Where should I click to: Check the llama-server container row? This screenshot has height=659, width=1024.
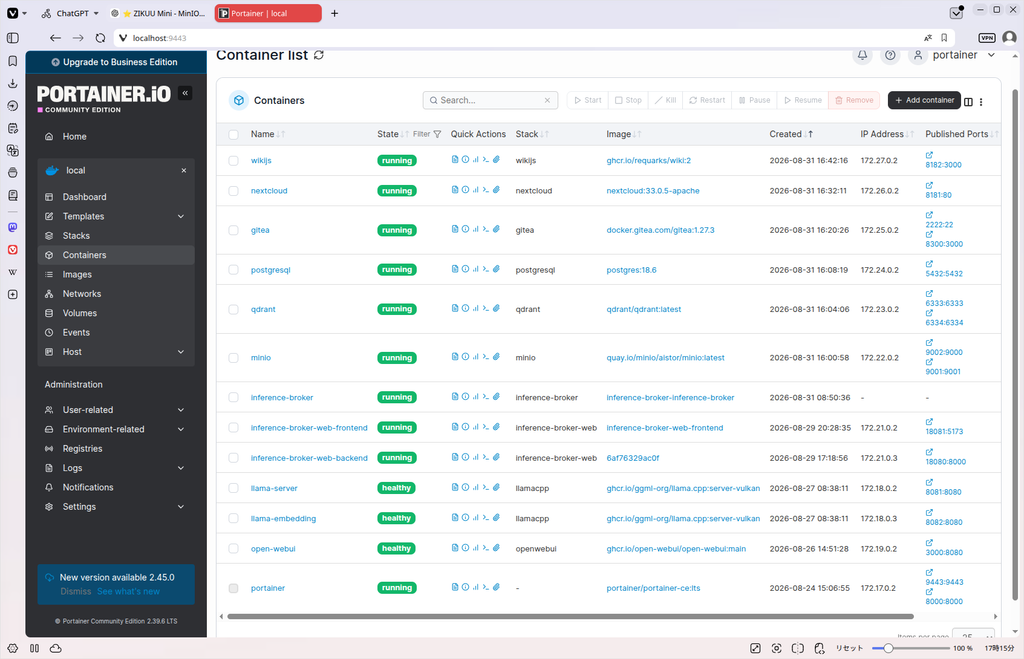pyautogui.click(x=233, y=488)
